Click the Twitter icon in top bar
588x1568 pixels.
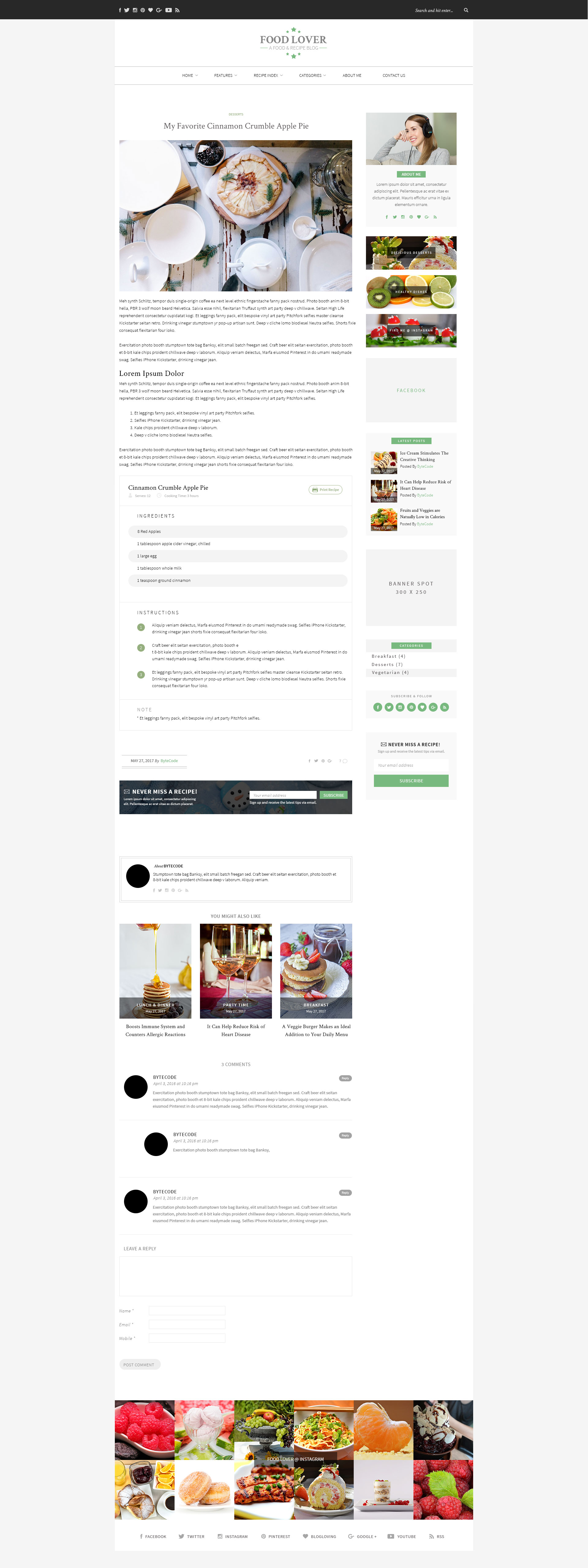[x=127, y=10]
